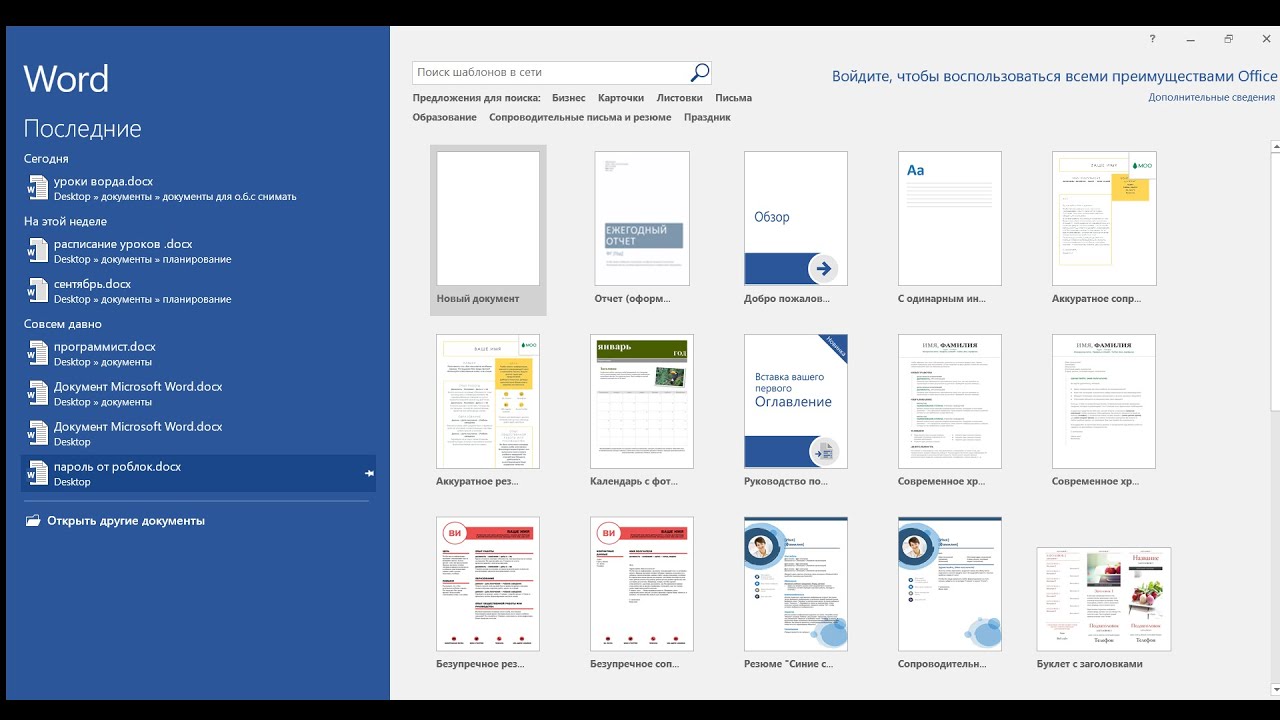The height and width of the screenshot is (720, 1280).
Task: Create a Новый документ blank document
Action: tap(488, 229)
